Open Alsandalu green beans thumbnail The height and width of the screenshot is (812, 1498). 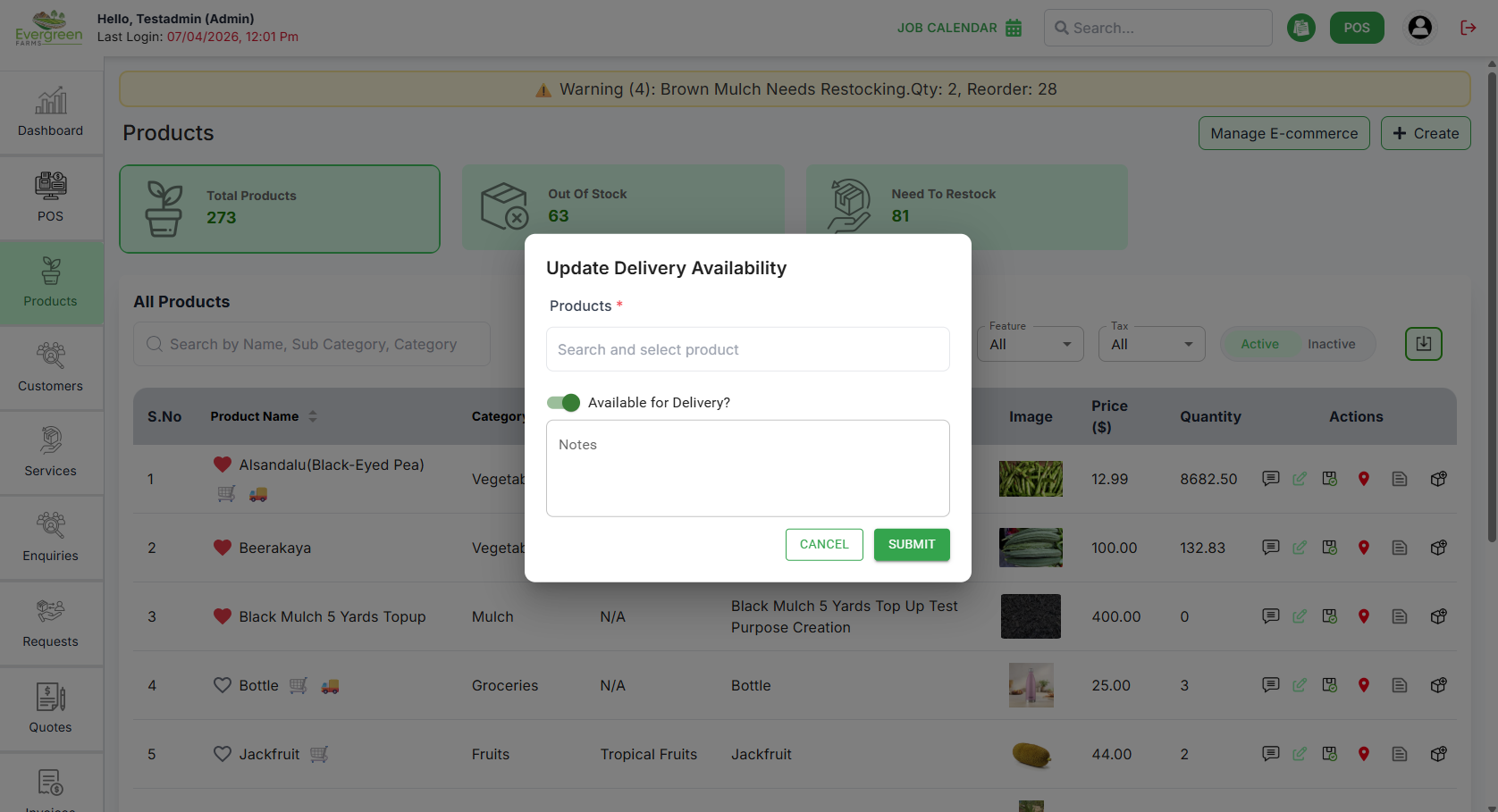[1031, 479]
